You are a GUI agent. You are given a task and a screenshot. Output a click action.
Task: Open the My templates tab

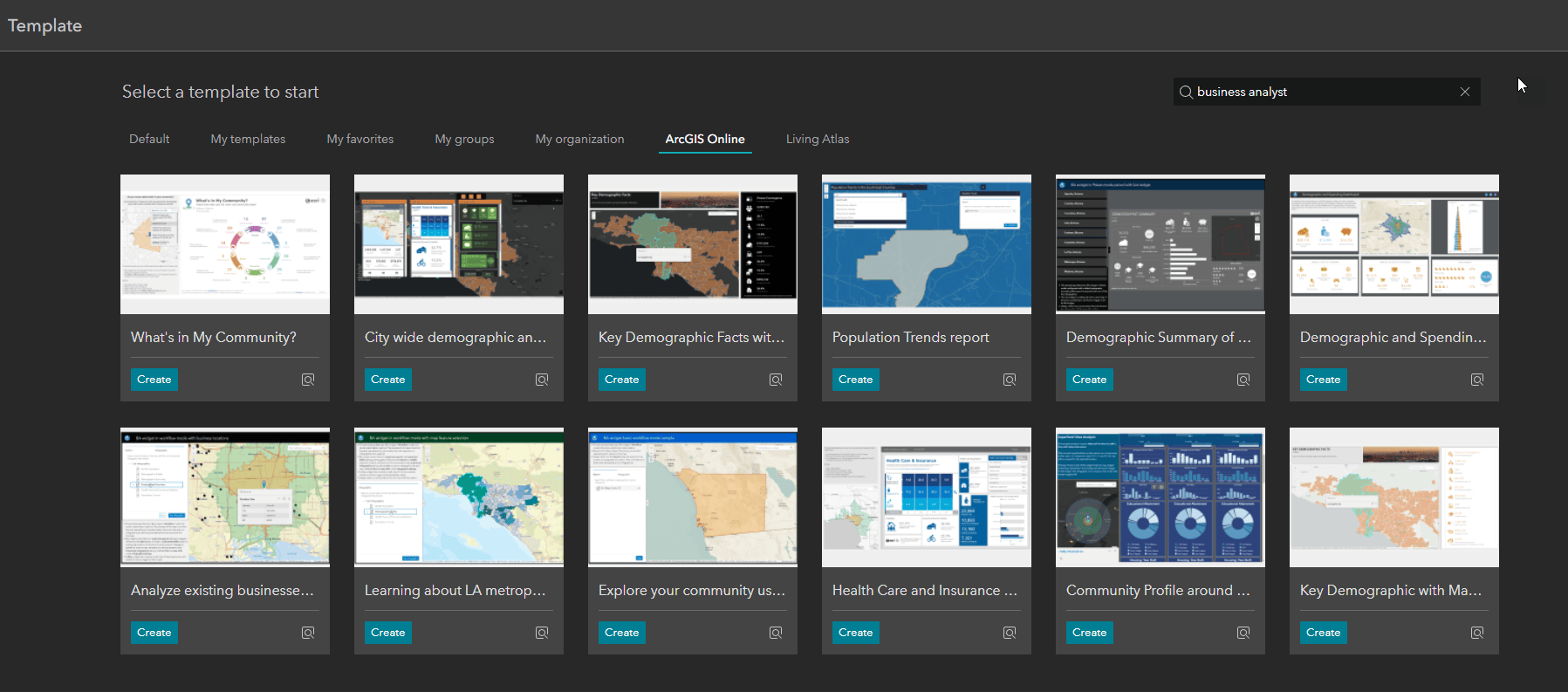point(248,139)
